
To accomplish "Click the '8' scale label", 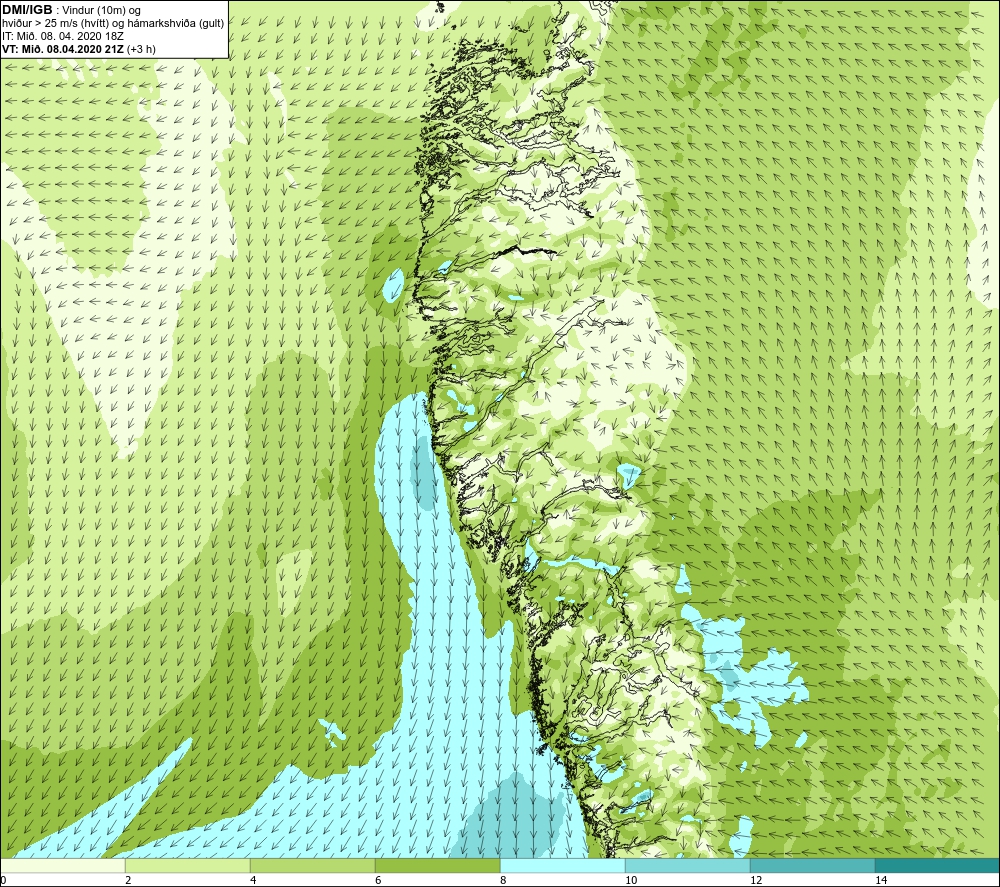I will click(x=503, y=880).
